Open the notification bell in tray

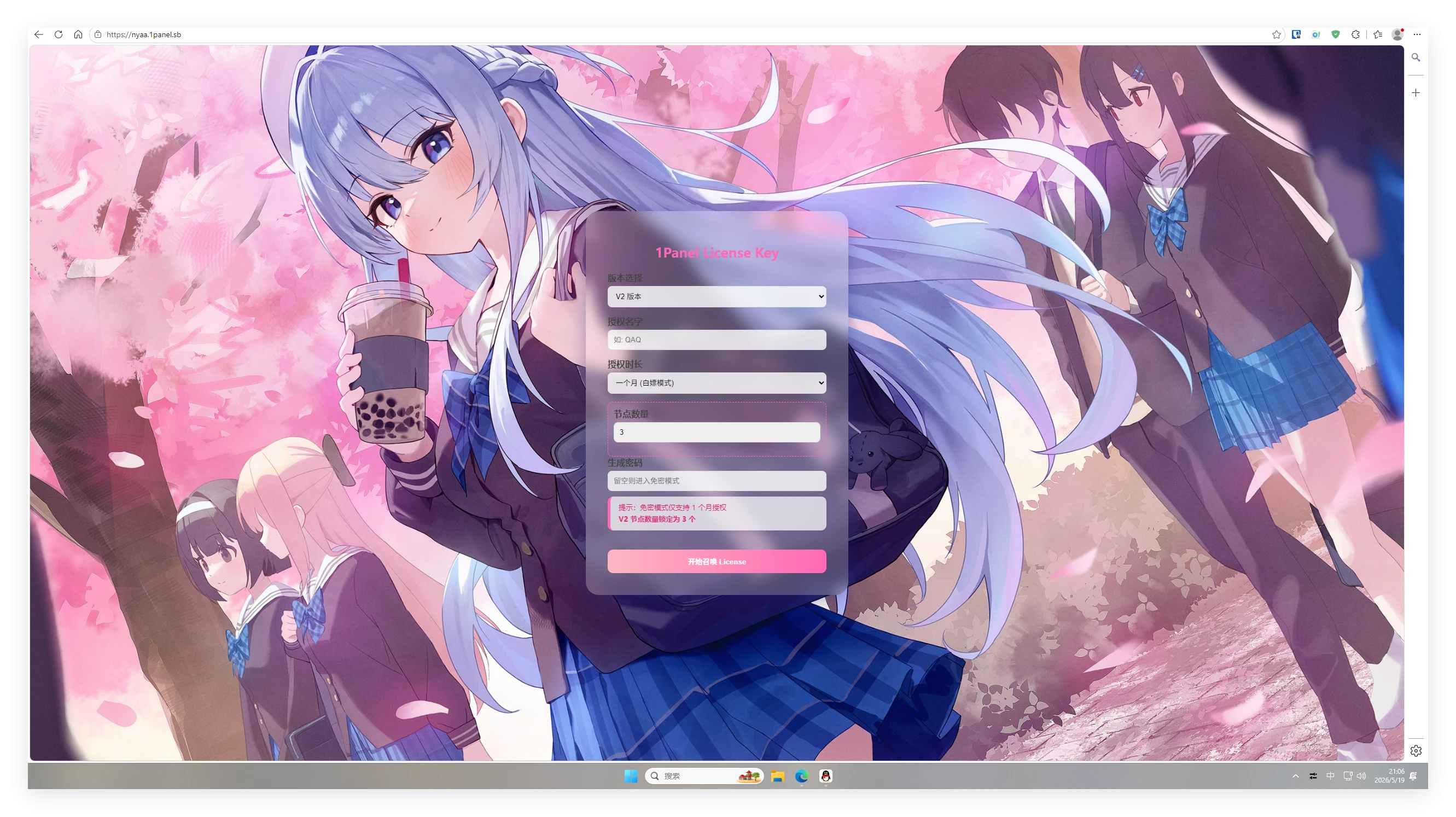1413,776
